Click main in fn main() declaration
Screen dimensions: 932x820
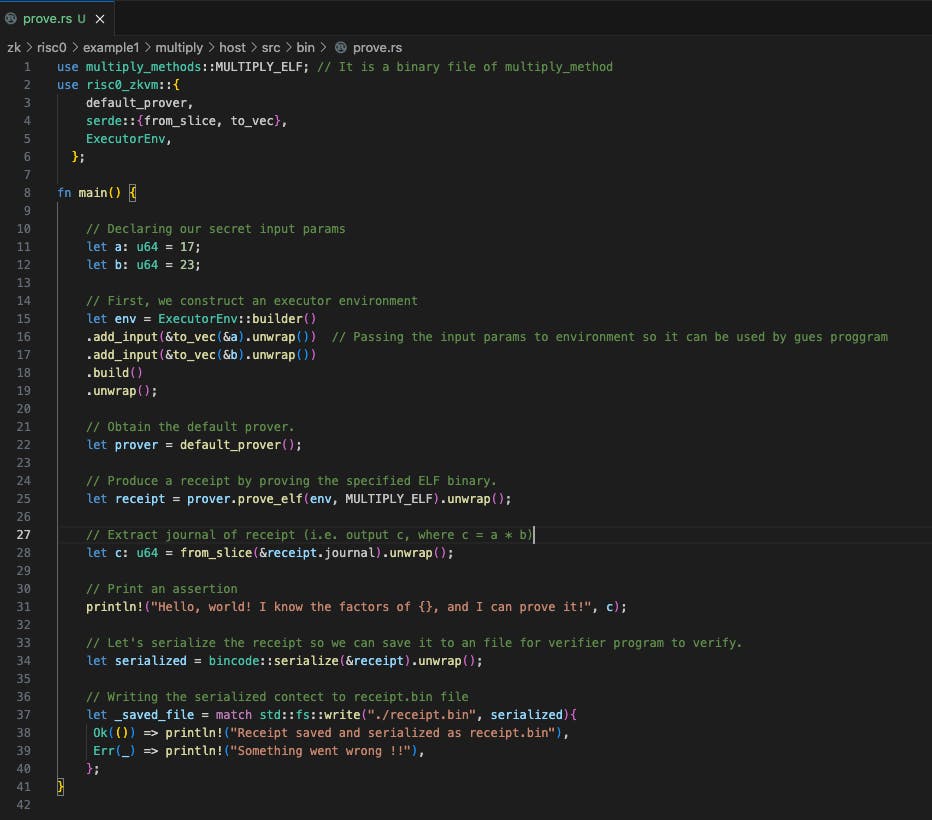click(x=93, y=193)
